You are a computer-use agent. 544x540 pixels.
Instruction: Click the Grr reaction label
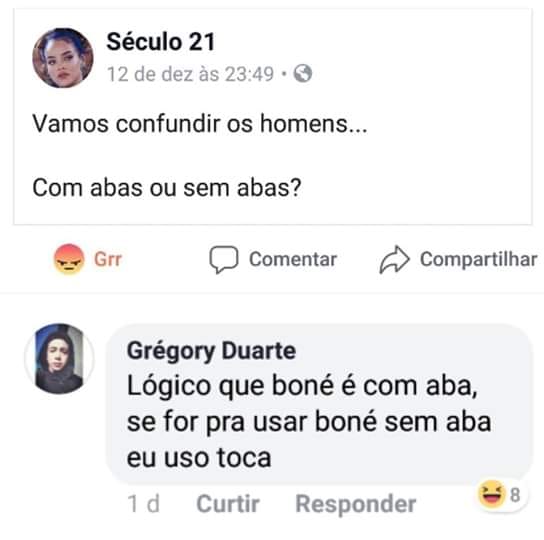pyautogui.click(x=108, y=260)
